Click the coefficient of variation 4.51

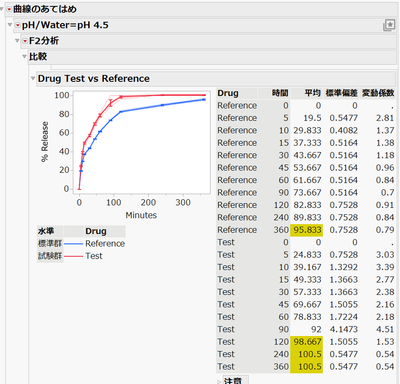tap(385, 329)
